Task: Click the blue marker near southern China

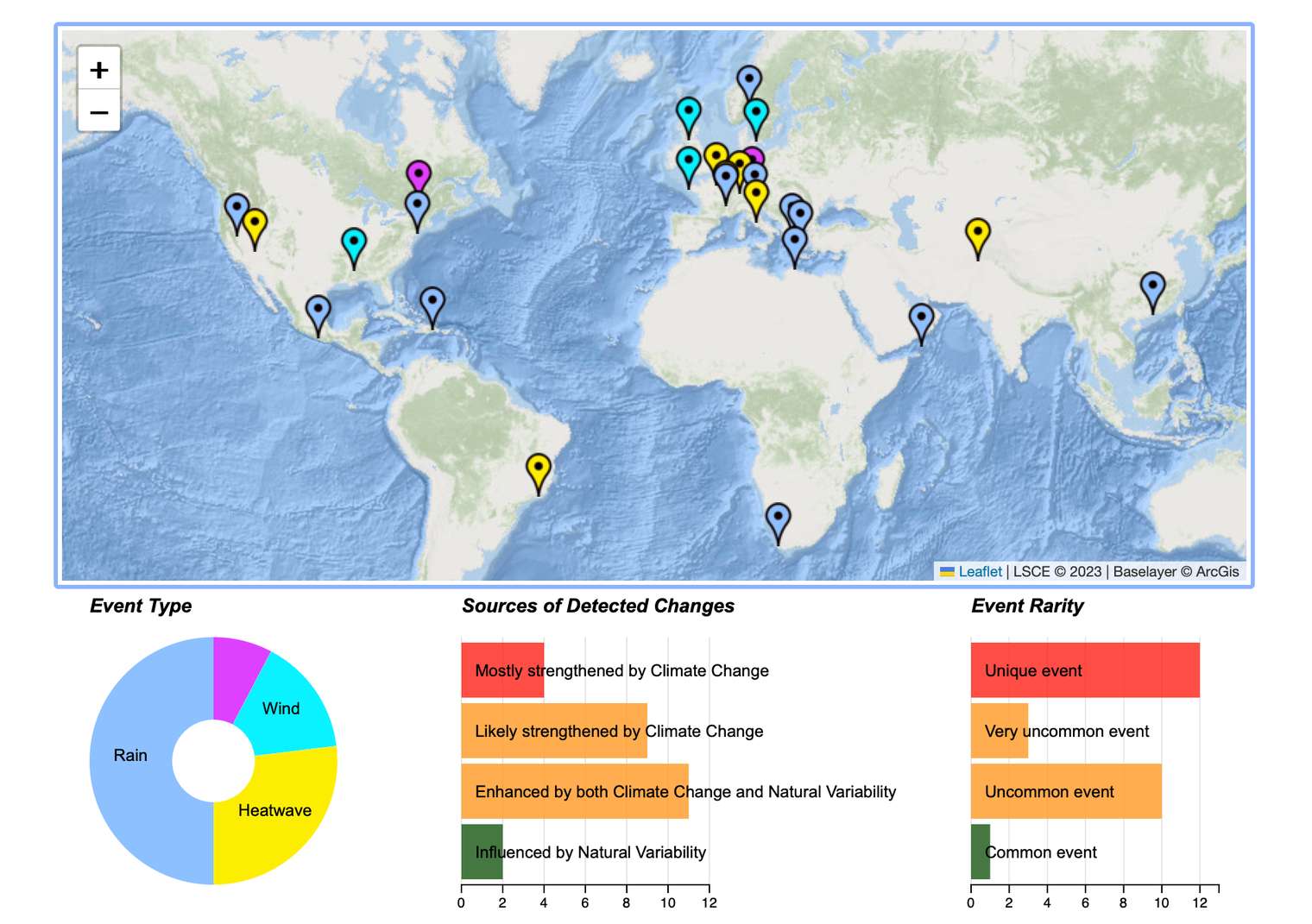Action: tap(1152, 286)
